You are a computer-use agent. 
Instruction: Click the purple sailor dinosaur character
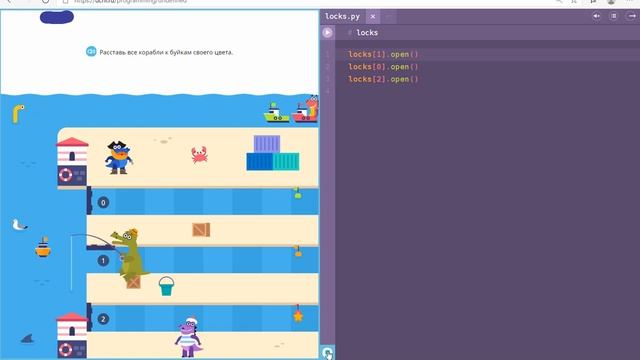(x=188, y=338)
